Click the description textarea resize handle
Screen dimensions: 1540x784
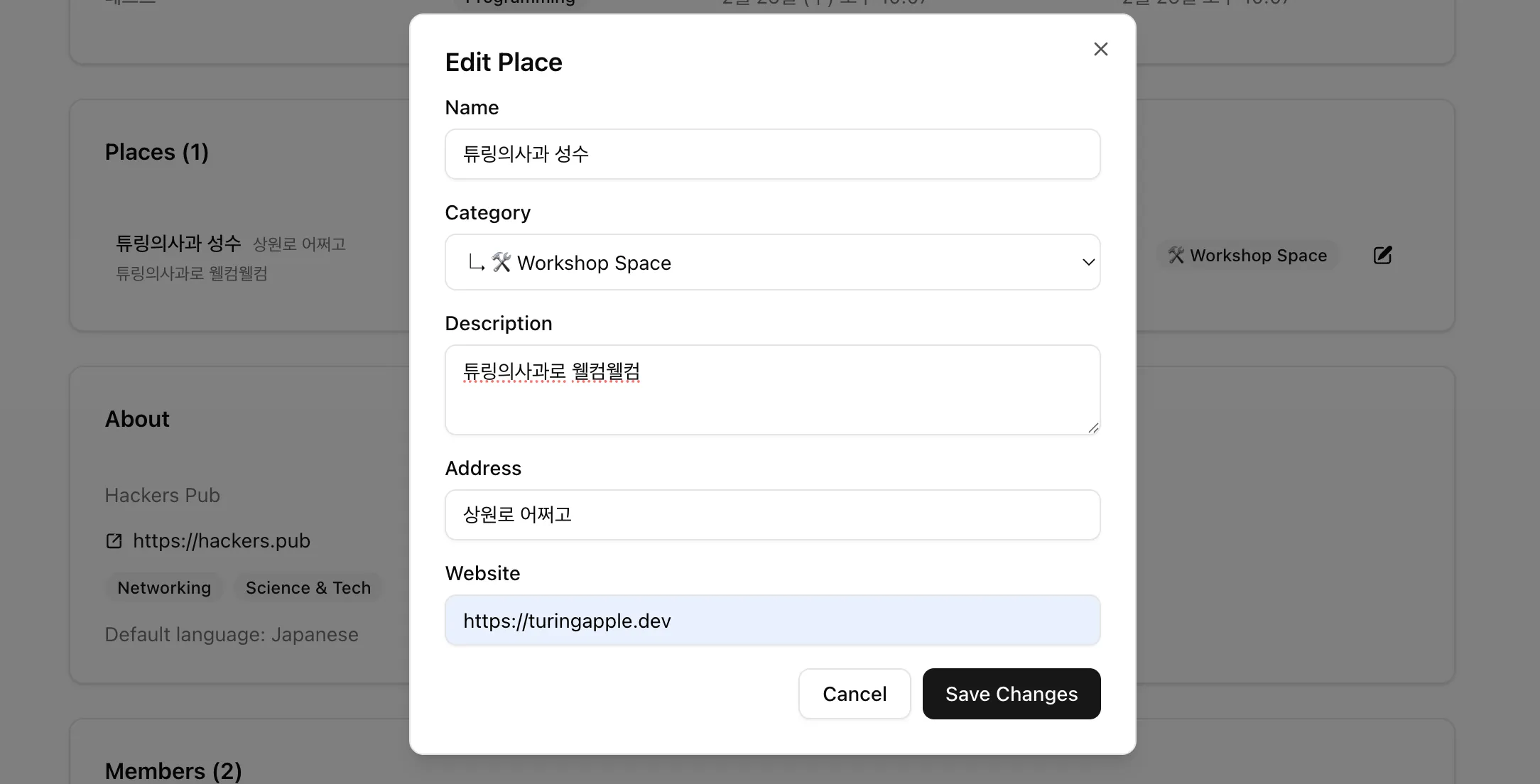tap(1092, 428)
